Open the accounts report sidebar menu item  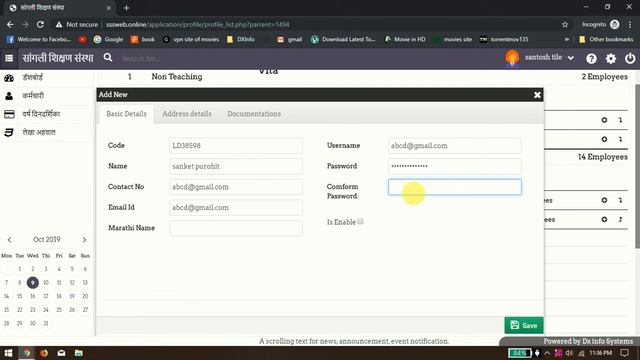[39, 132]
